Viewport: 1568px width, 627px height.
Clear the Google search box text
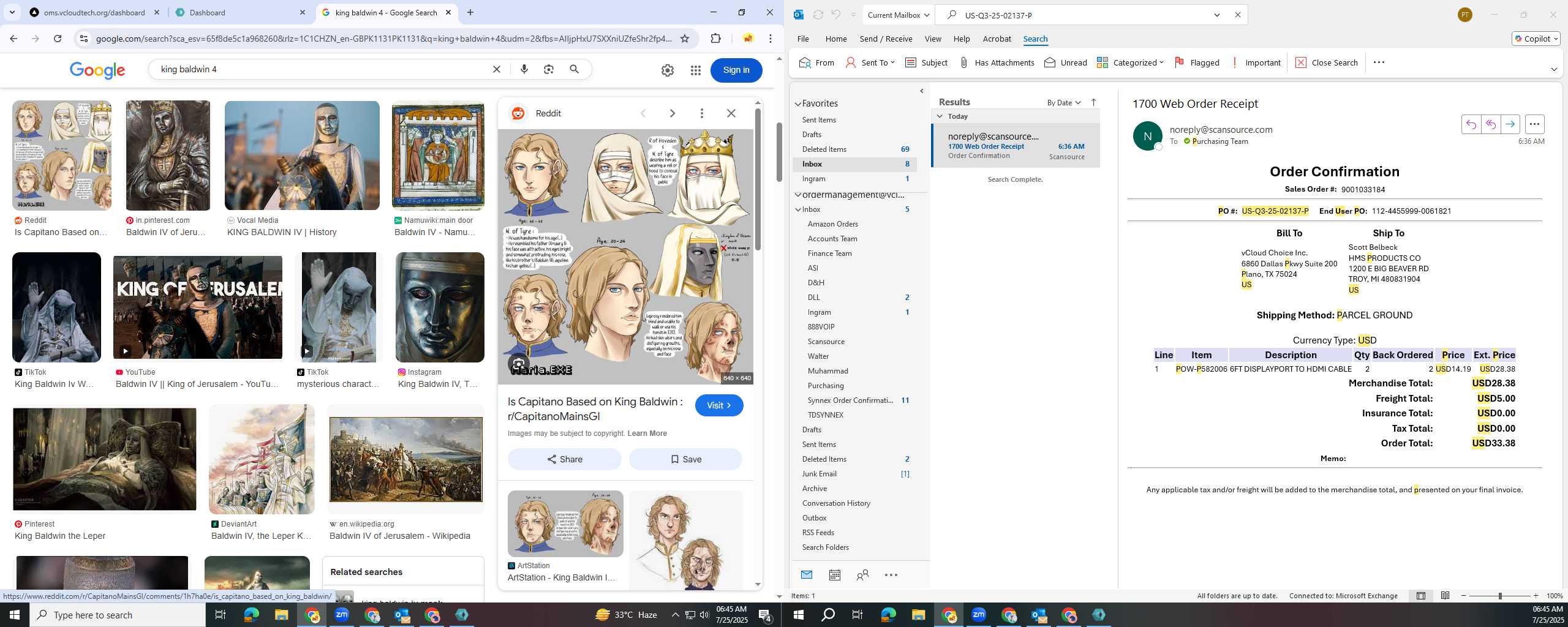pyautogui.click(x=497, y=69)
